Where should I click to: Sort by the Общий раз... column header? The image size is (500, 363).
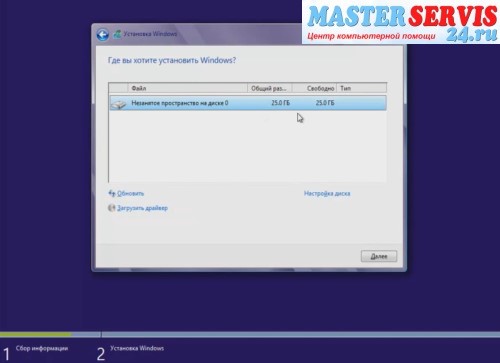270,88
